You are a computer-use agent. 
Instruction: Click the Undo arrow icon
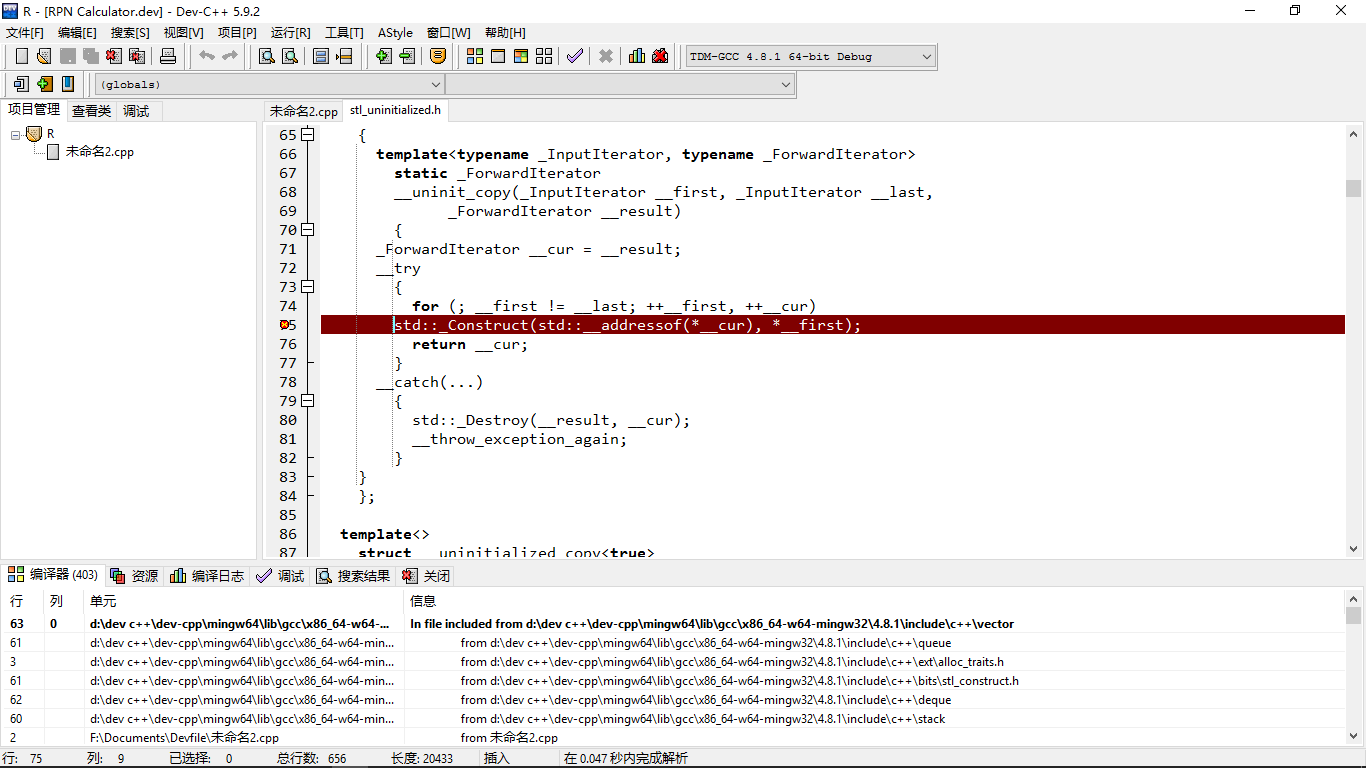207,56
